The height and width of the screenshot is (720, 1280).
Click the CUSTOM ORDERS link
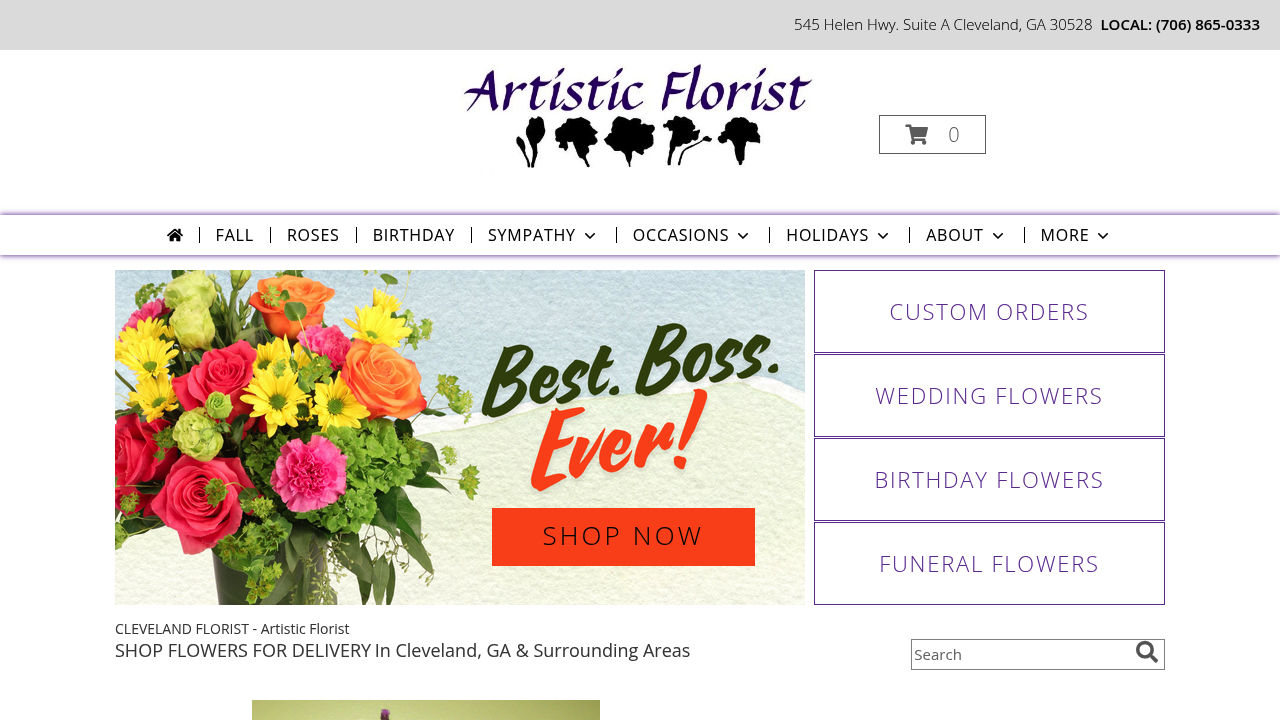[x=989, y=310]
